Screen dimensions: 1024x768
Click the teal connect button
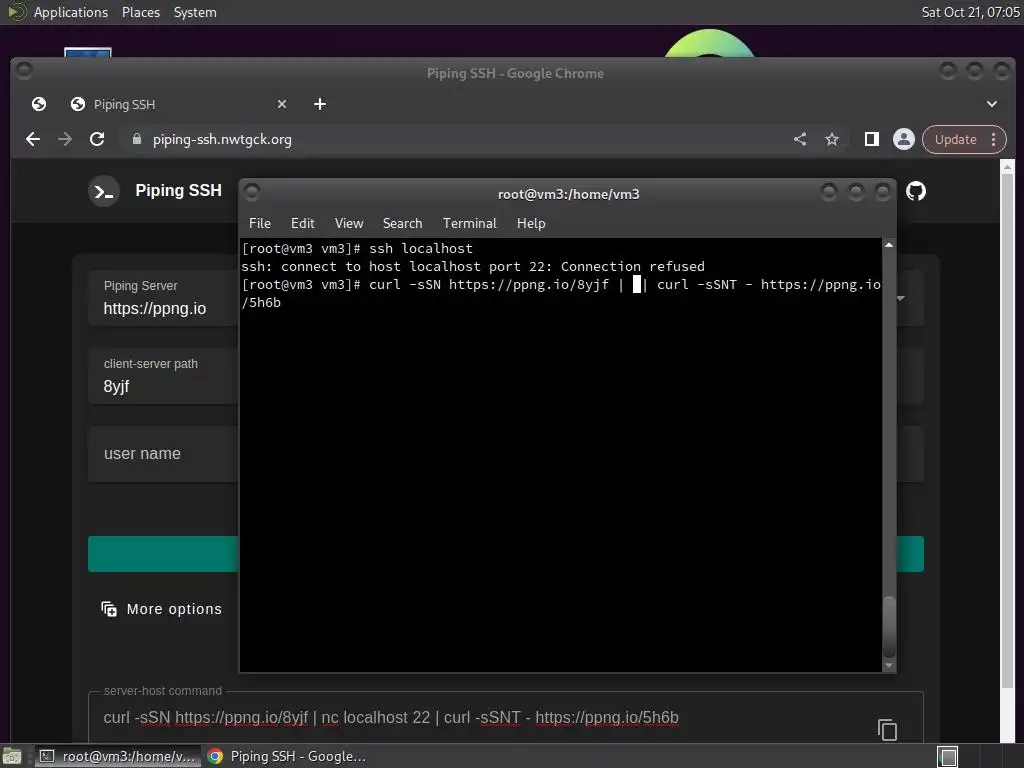(163, 554)
